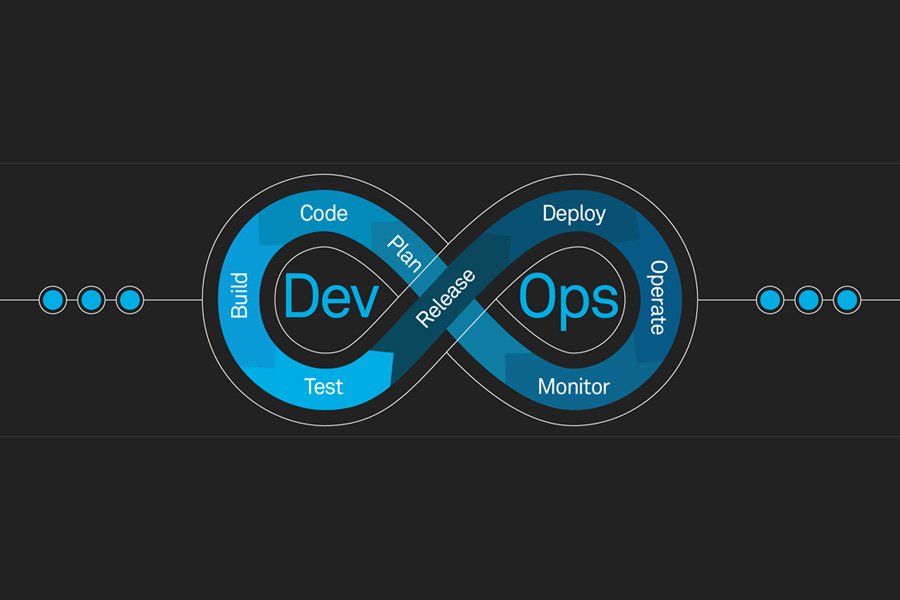900x600 pixels.
Task: Select the Code stage label
Action: click(x=322, y=213)
